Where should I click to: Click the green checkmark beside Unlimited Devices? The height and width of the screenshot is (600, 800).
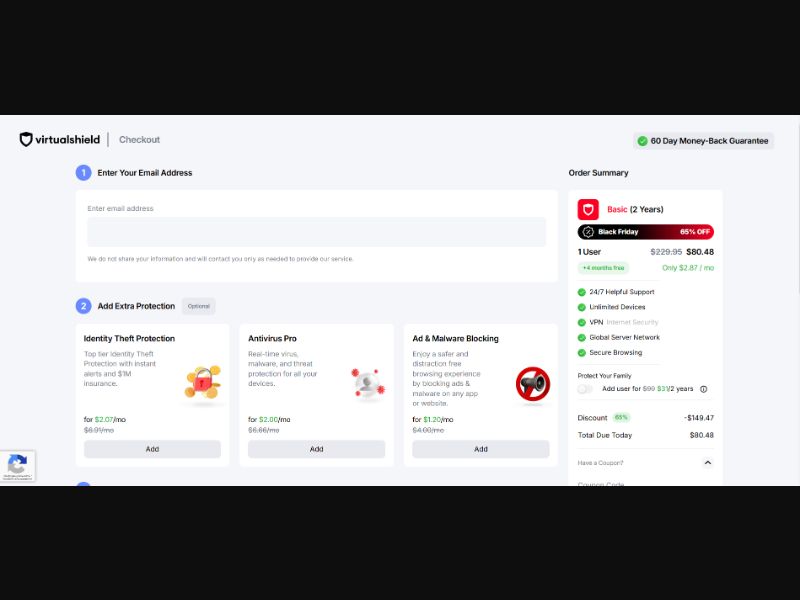tap(582, 307)
